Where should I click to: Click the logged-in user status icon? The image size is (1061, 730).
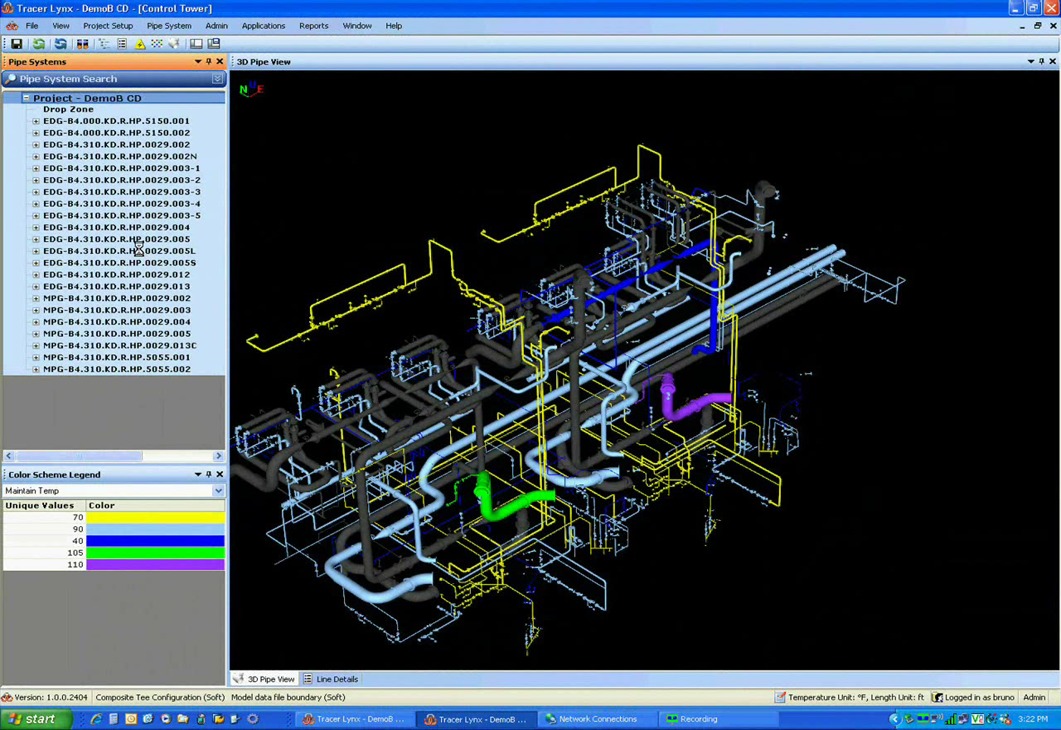[937, 697]
